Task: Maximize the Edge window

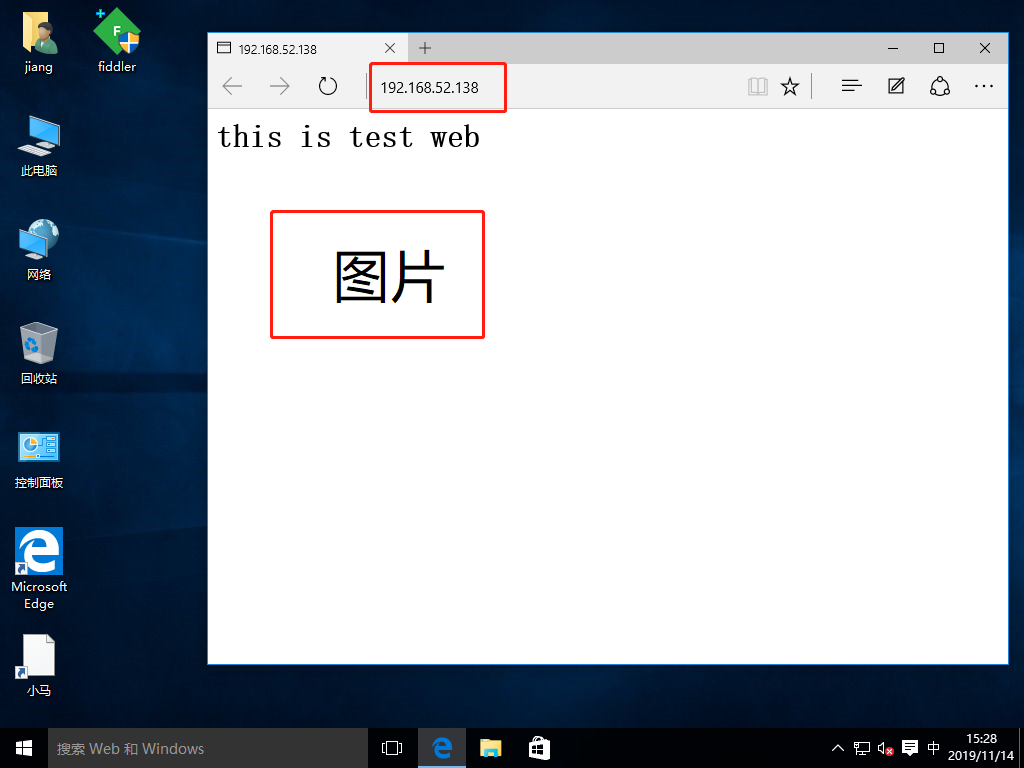Action: [939, 48]
